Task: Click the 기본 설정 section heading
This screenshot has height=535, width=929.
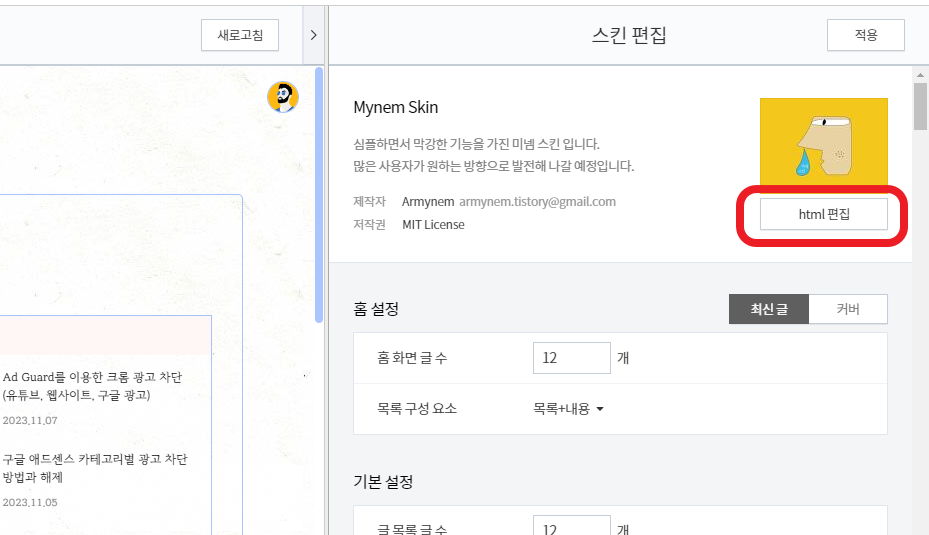Action: [383, 482]
